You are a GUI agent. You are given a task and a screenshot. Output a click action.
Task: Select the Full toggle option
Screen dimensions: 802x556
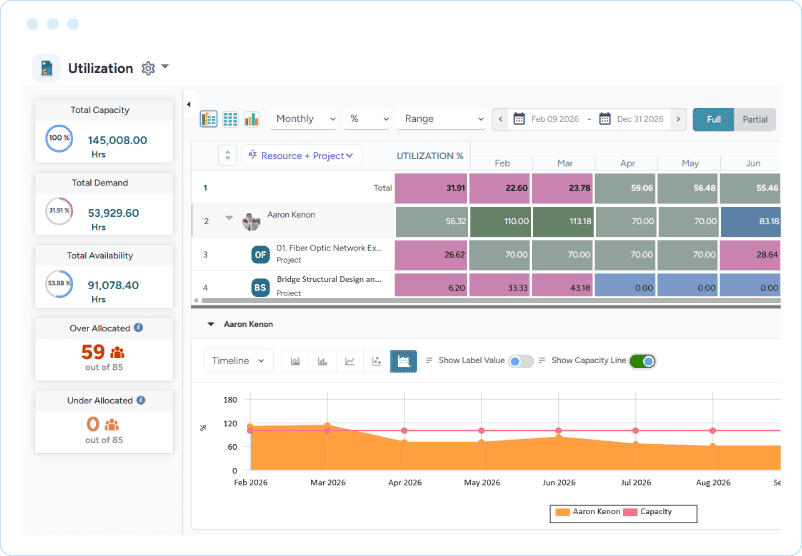pos(714,119)
